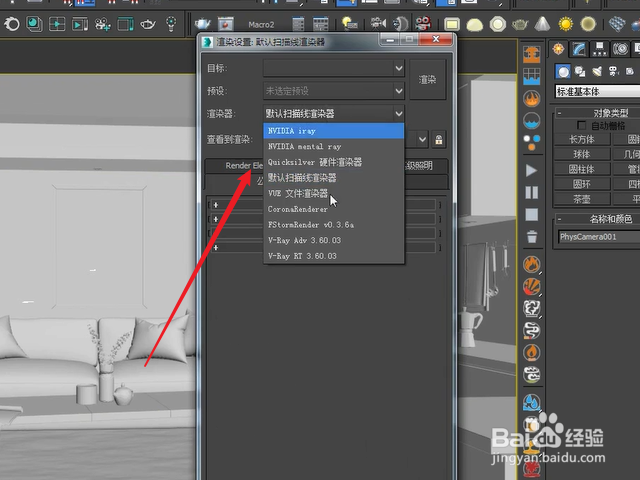The width and height of the screenshot is (640, 480).
Task: Enable the 自动栅格 checkbox
Action: 582,125
